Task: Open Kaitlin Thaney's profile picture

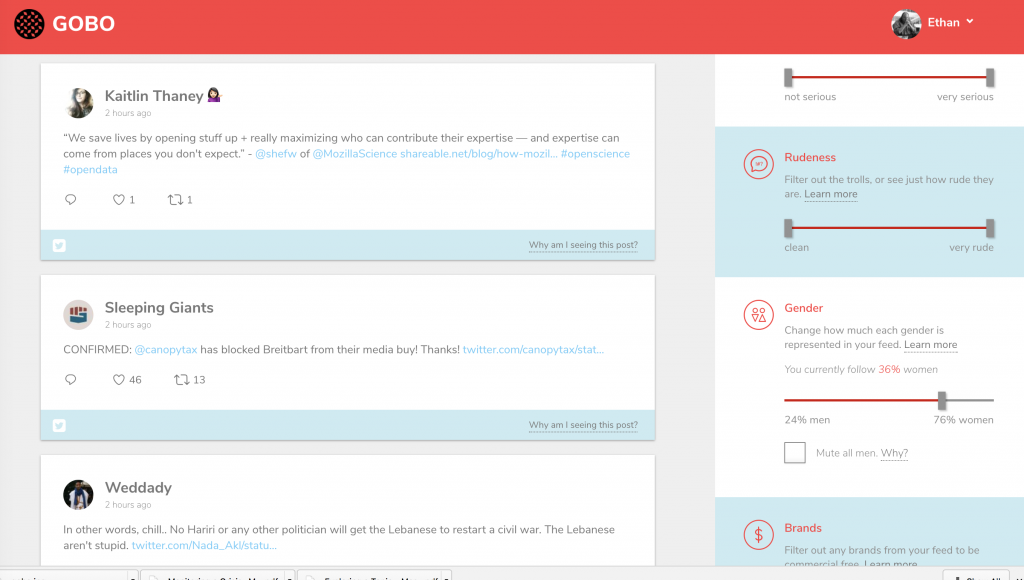Action: (x=78, y=103)
